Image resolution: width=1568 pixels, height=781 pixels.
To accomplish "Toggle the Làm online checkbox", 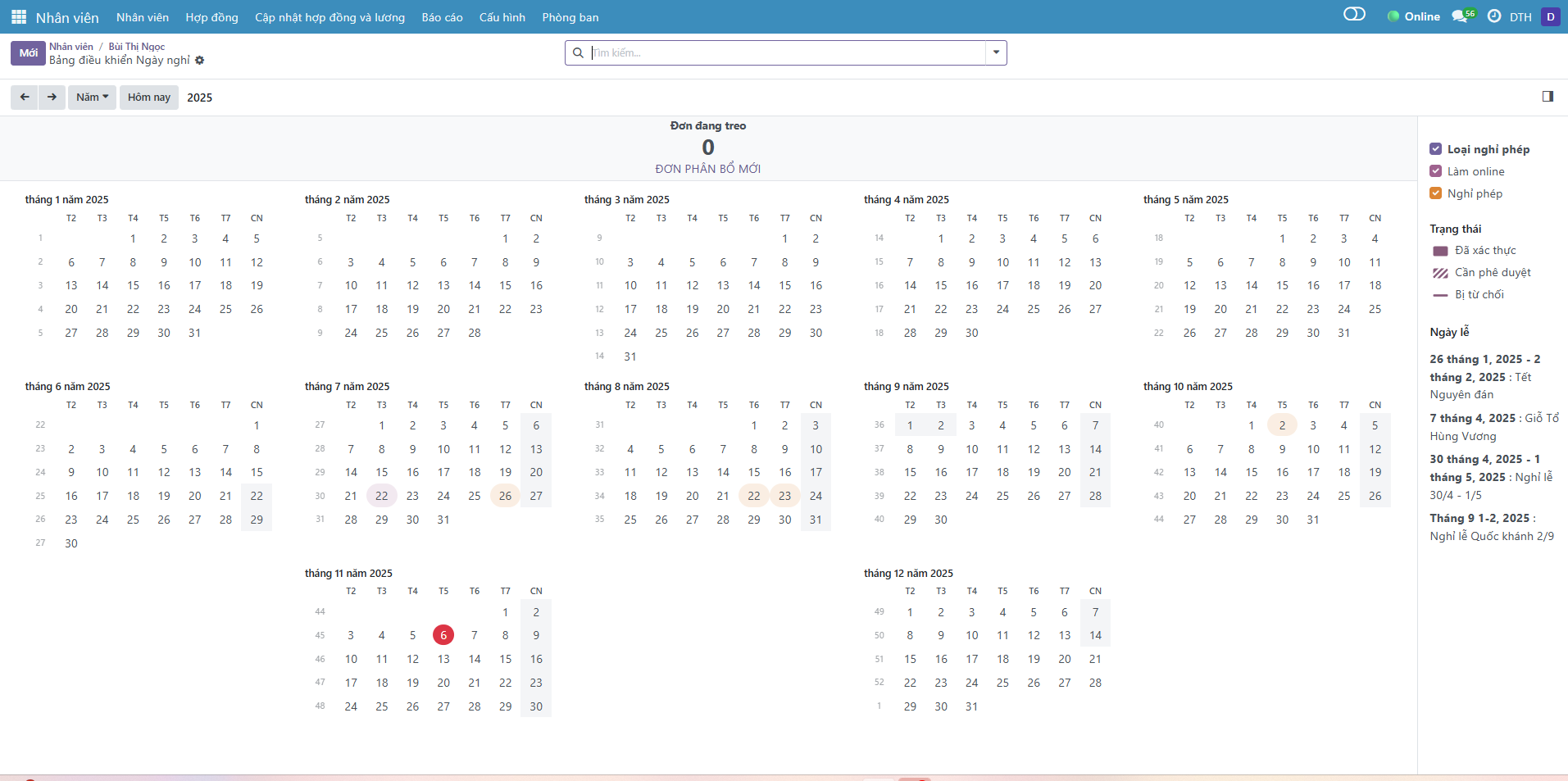I will coord(1435,171).
